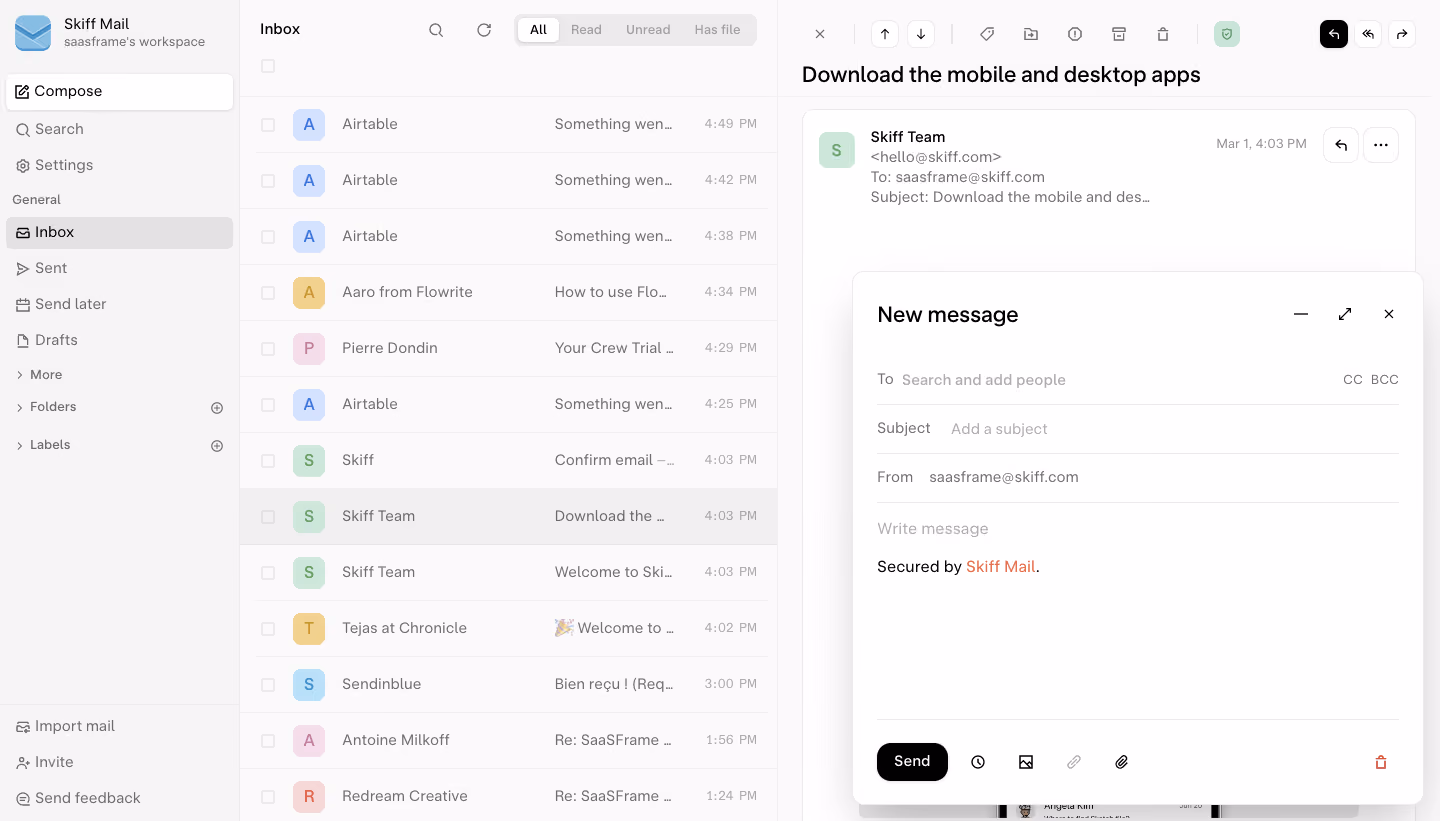This screenshot has width=1440, height=821.
Task: Check the Sendinblue email checkbox
Action: click(268, 685)
